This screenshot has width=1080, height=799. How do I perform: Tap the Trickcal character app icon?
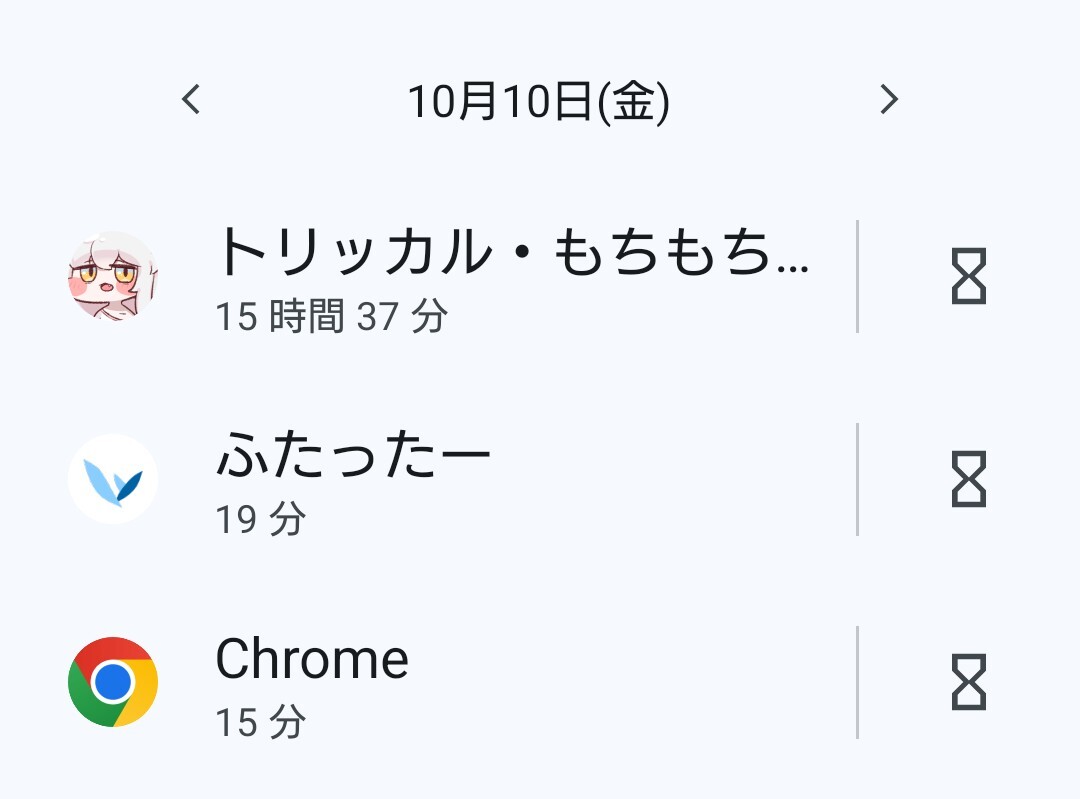[x=113, y=276]
